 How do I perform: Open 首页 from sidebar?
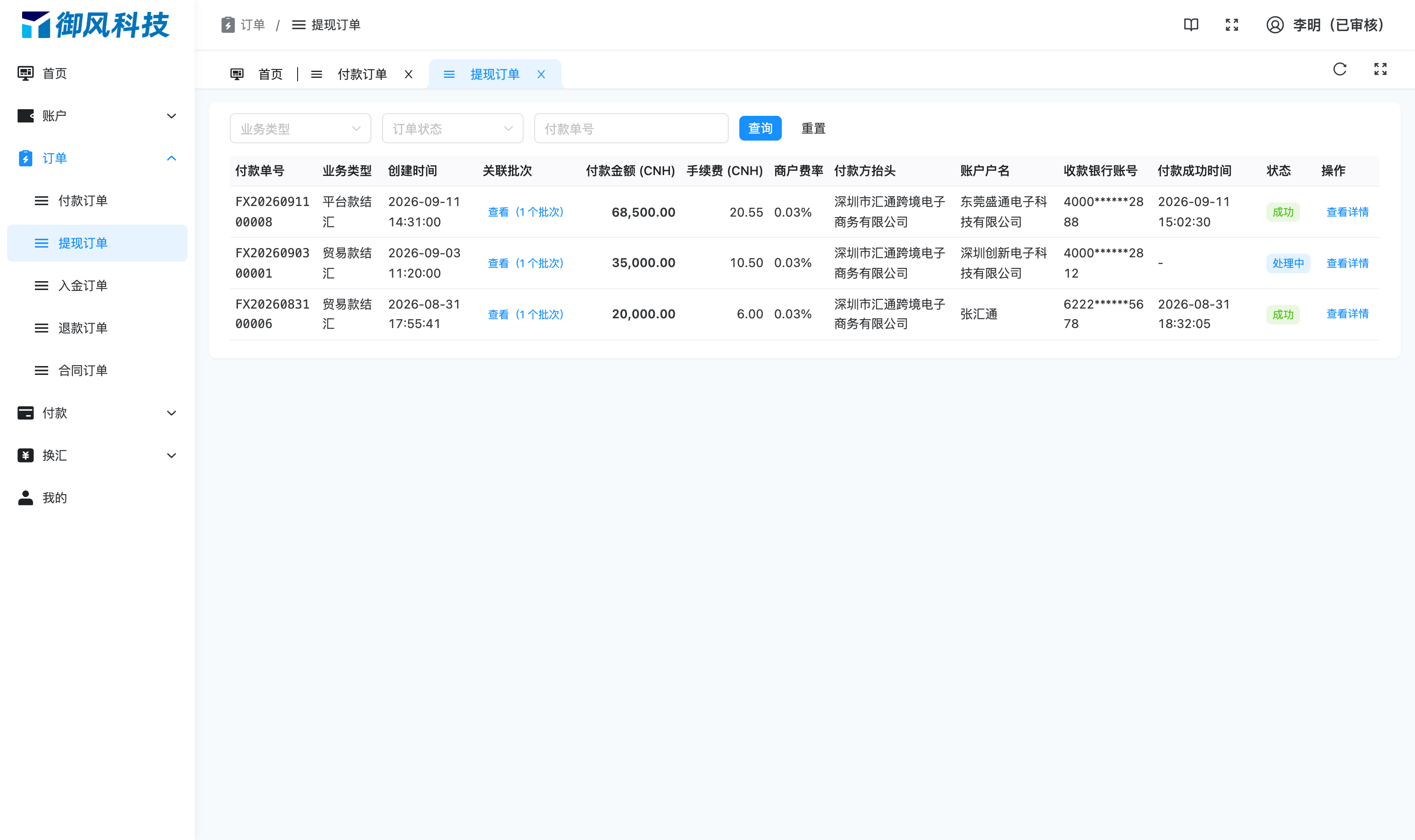pos(97,73)
